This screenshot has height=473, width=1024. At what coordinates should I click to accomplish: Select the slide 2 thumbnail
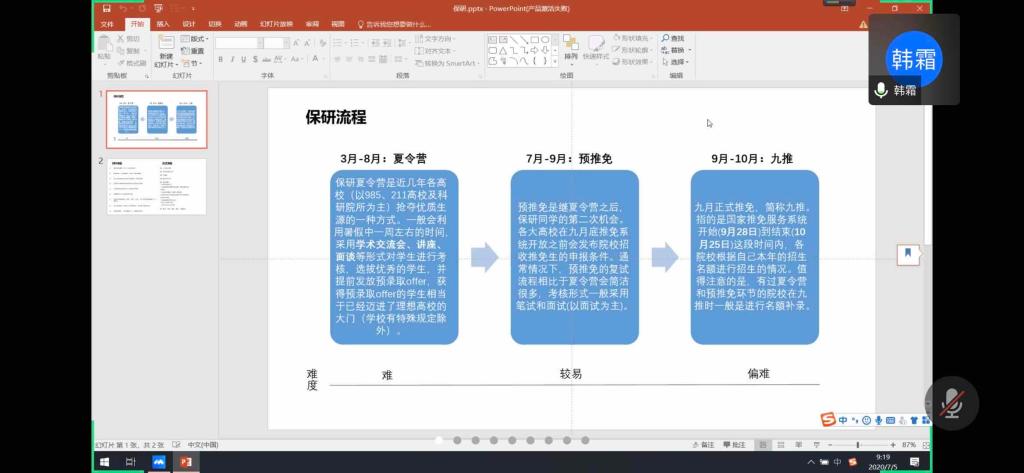pos(157,186)
